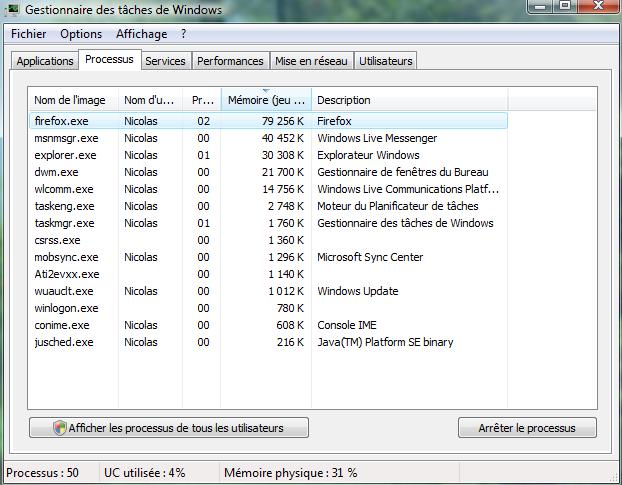Viewport: 622px width, 485px height.
Task: Sort by Mémoire (jeu ...) column header
Action: 266,100
